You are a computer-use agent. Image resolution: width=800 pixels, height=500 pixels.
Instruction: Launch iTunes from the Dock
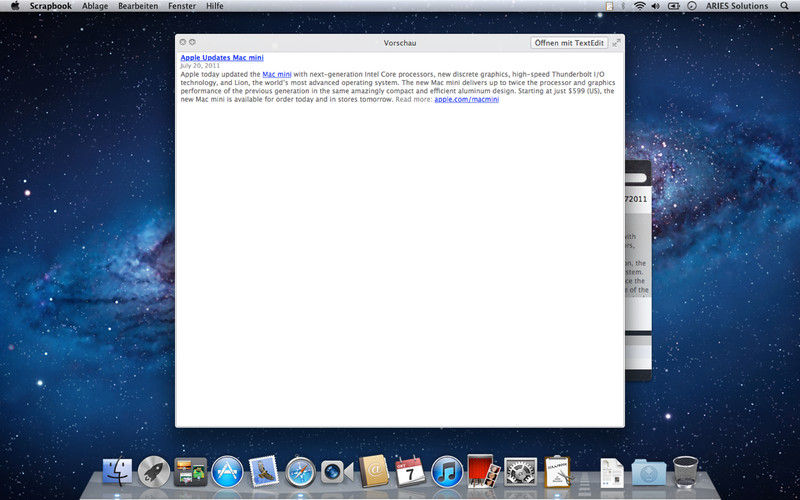tap(447, 471)
